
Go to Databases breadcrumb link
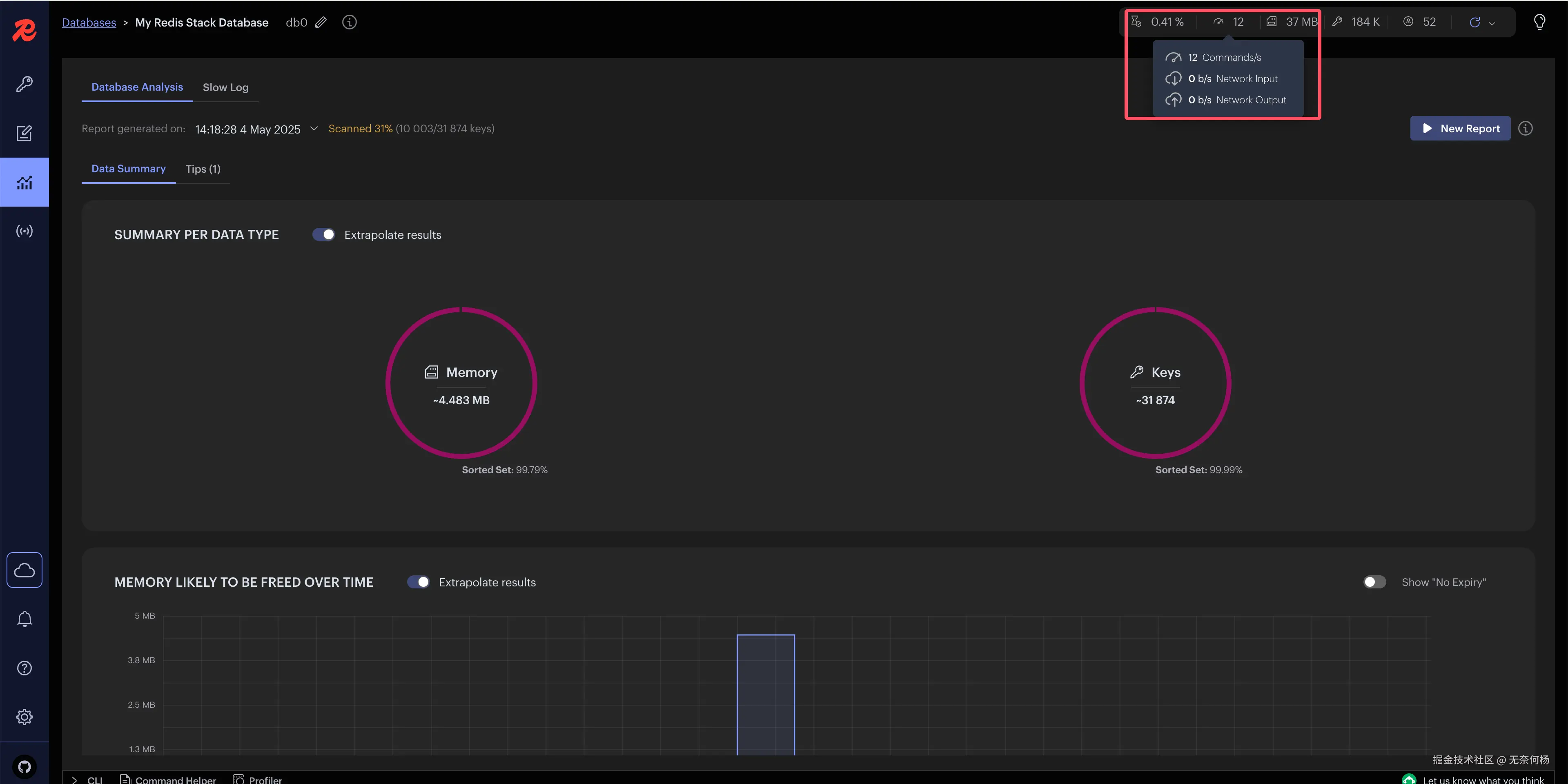[89, 22]
